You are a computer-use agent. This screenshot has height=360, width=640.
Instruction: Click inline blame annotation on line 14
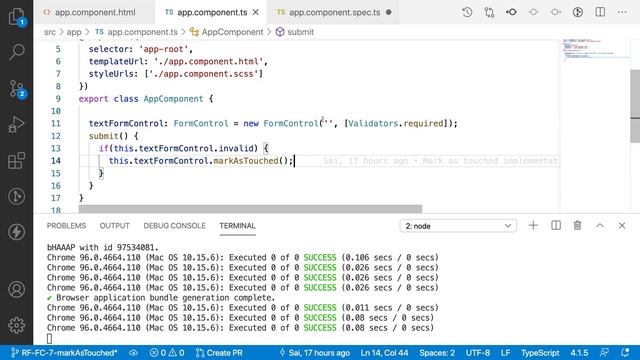[441, 161]
